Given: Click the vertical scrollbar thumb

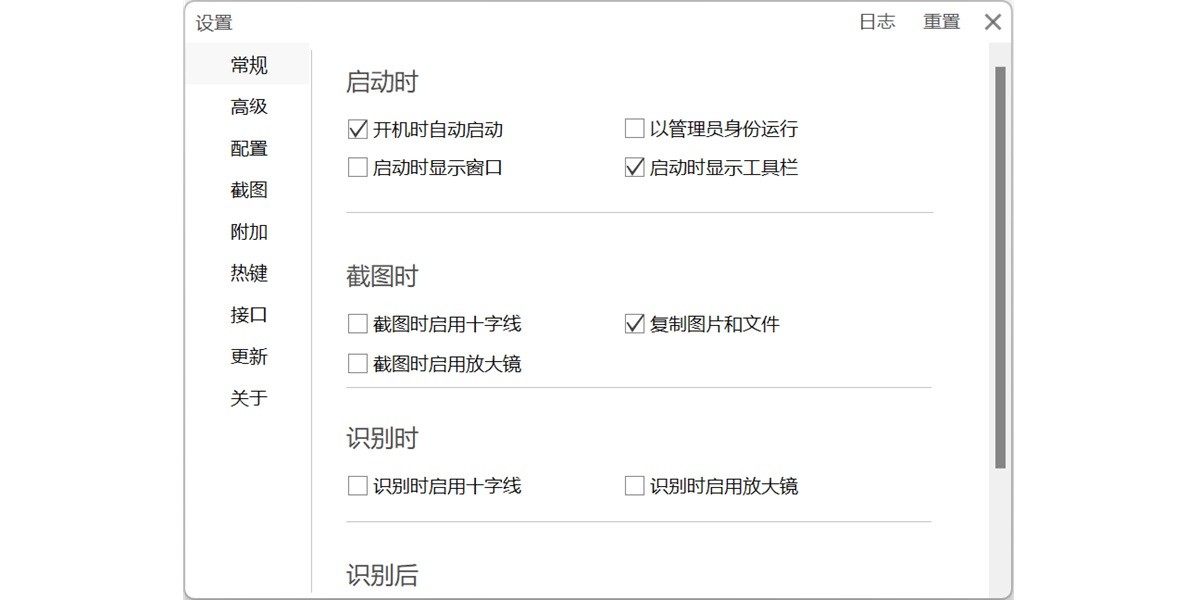Looking at the screenshot, I should [1000, 267].
